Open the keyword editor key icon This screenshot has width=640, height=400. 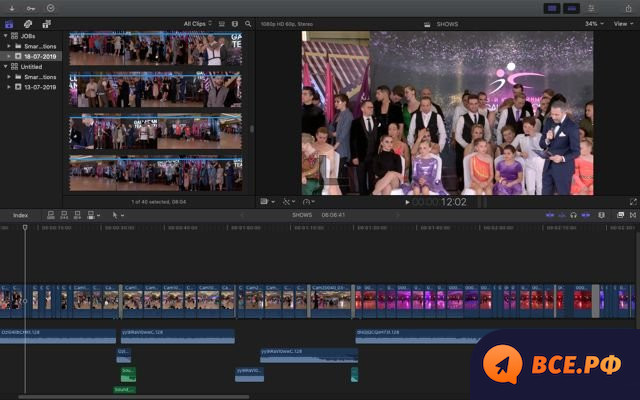[x=30, y=8]
